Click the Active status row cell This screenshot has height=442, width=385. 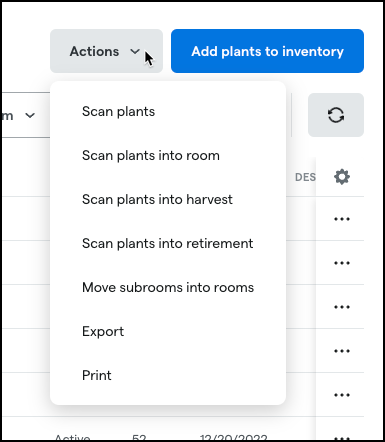72,437
